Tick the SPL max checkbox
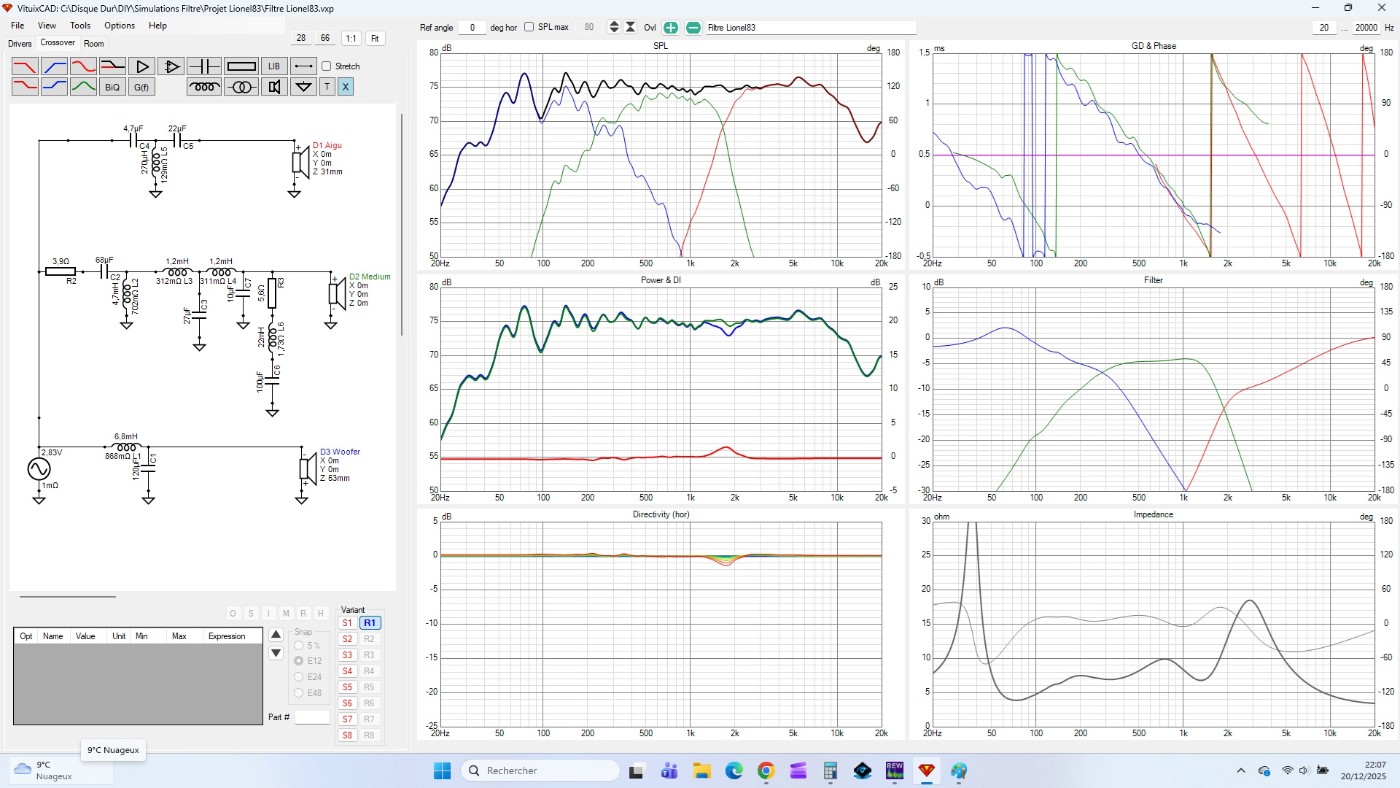The image size is (1400, 788). [530, 27]
